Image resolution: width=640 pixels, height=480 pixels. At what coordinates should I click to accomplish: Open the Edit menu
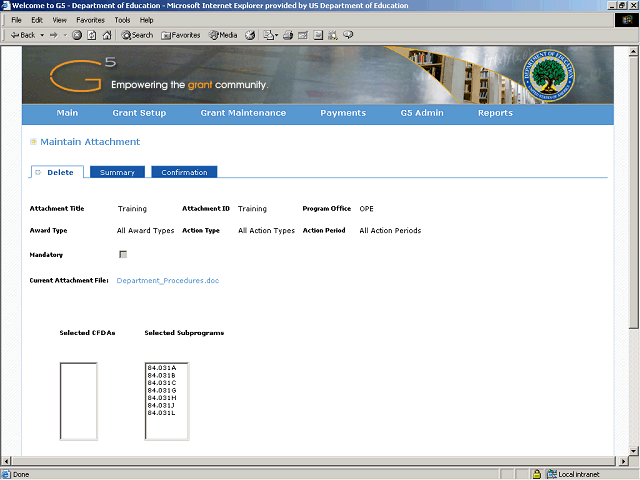point(37,20)
